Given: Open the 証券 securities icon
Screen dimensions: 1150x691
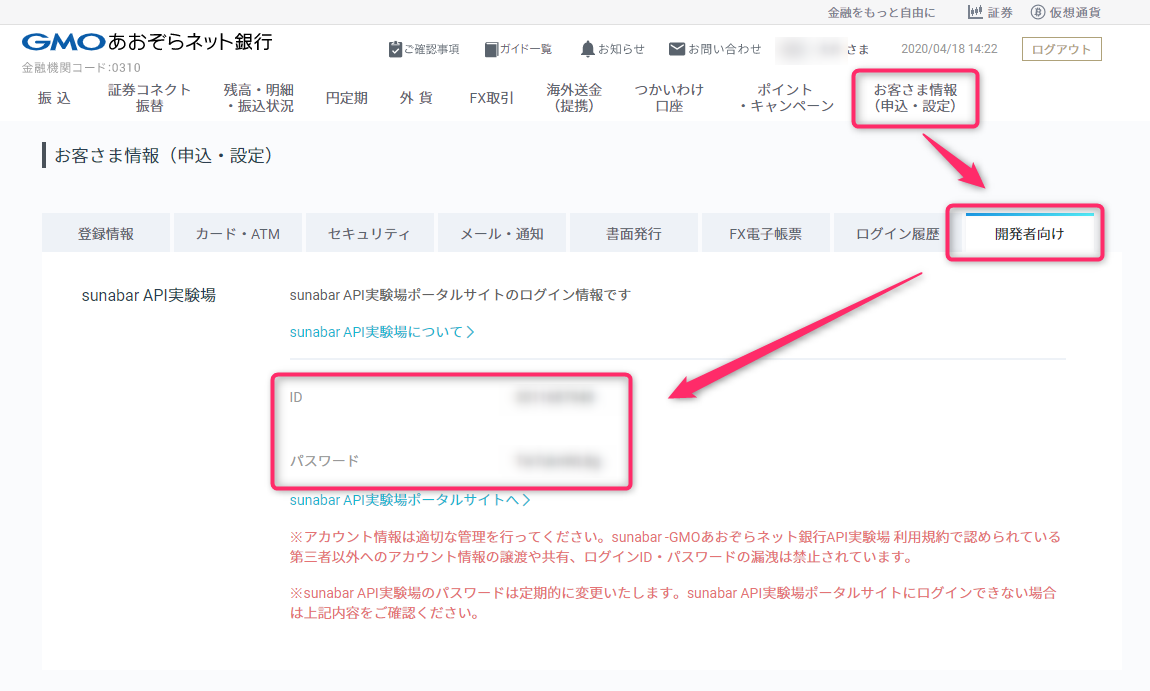Looking at the screenshot, I should point(988,12).
